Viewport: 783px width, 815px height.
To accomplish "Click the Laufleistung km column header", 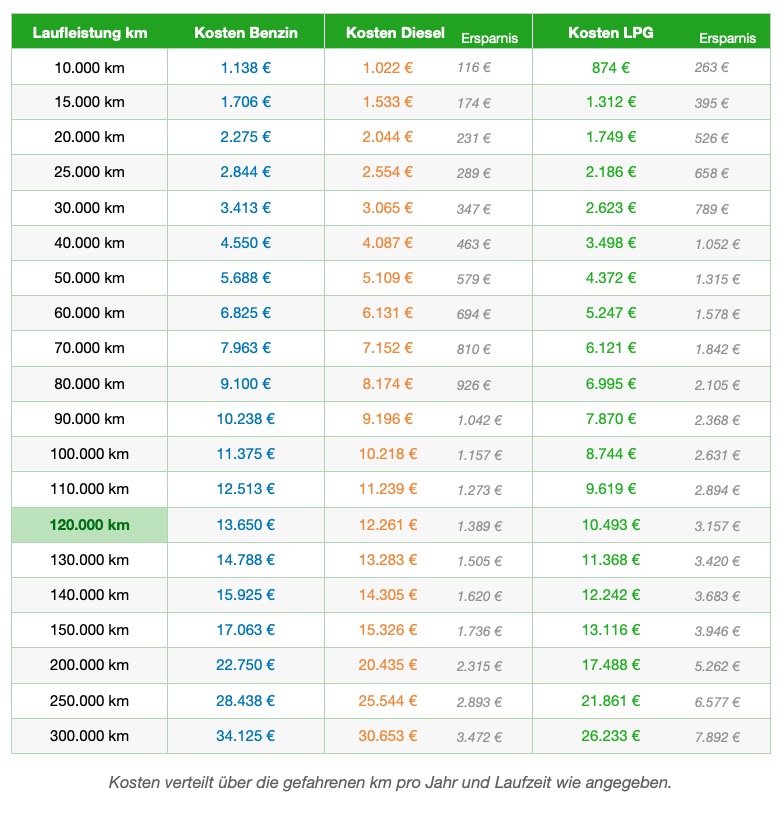I will [x=90, y=32].
